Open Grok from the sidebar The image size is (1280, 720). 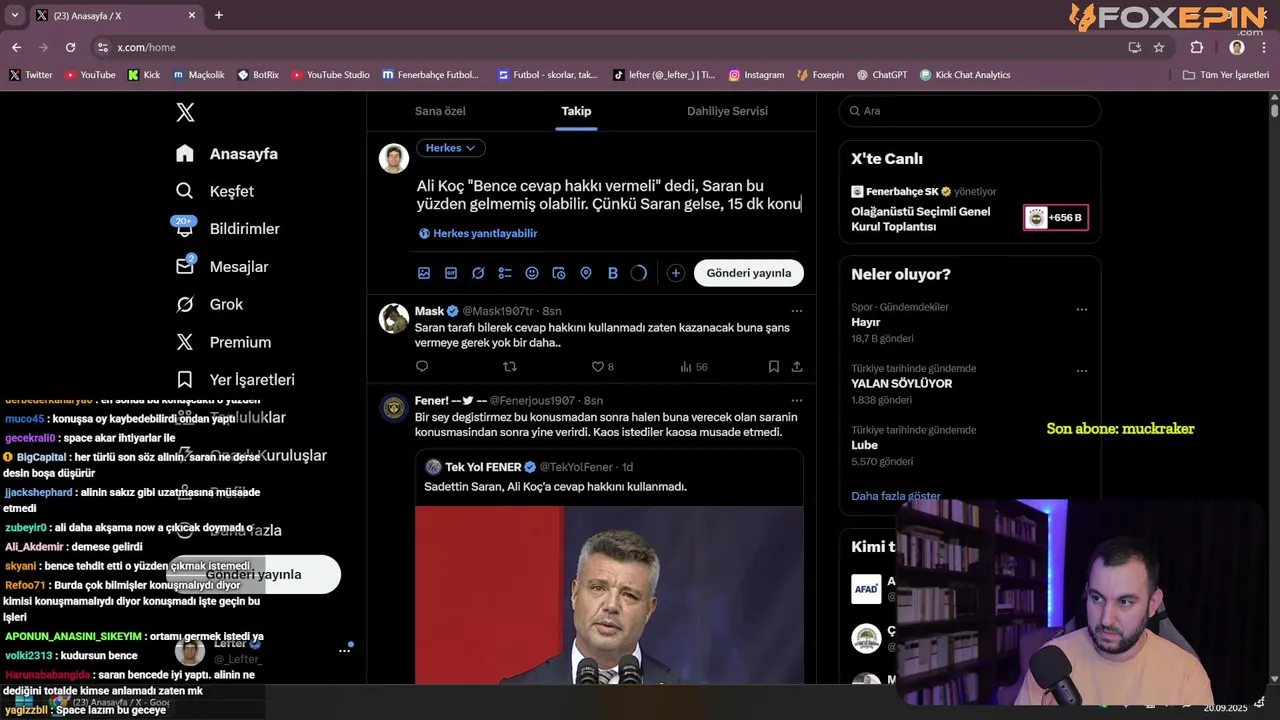(209, 304)
